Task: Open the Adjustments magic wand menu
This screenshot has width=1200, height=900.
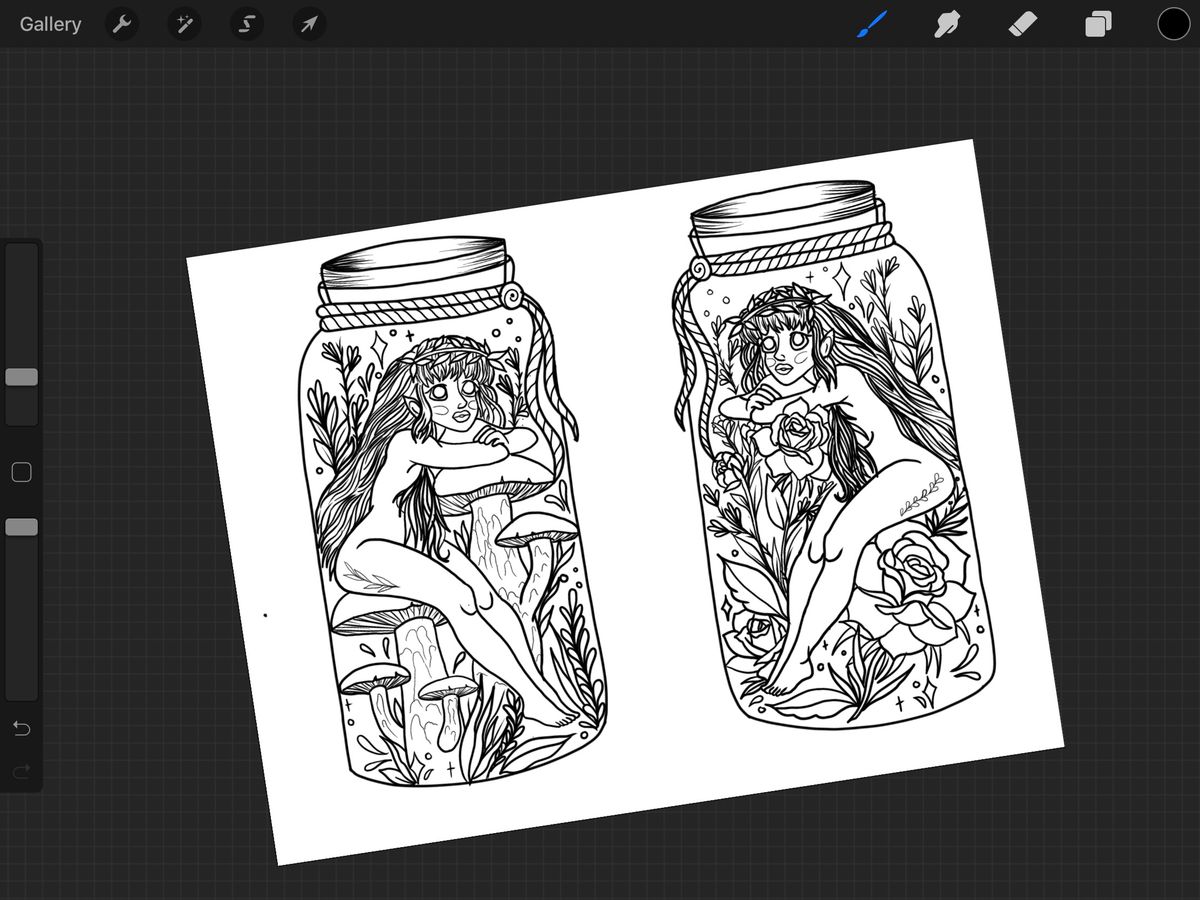Action: [x=184, y=24]
